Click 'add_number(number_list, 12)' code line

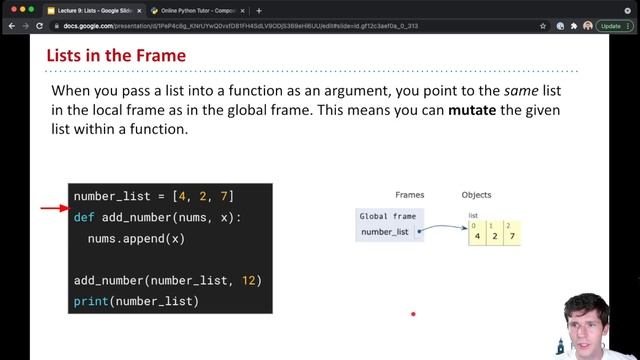(x=168, y=281)
